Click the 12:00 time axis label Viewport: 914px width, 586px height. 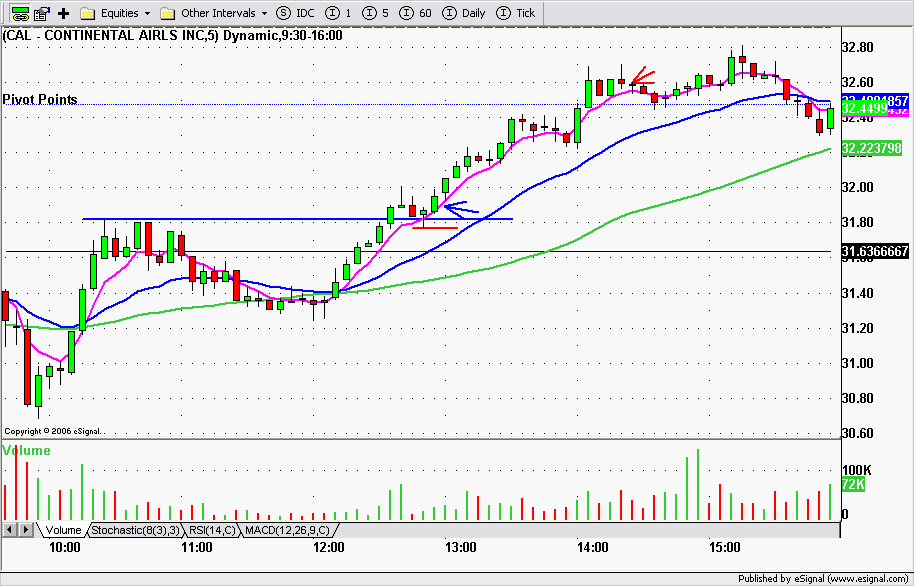328,548
